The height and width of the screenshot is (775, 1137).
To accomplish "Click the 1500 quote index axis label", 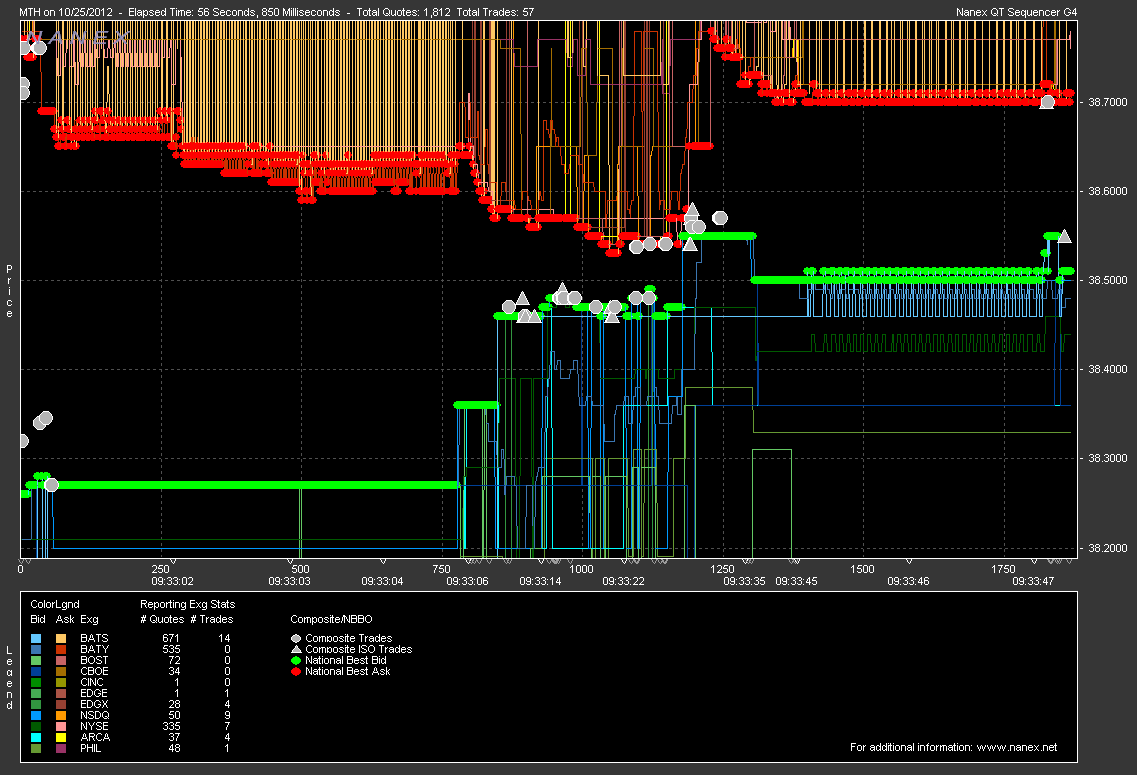I will coord(862,569).
